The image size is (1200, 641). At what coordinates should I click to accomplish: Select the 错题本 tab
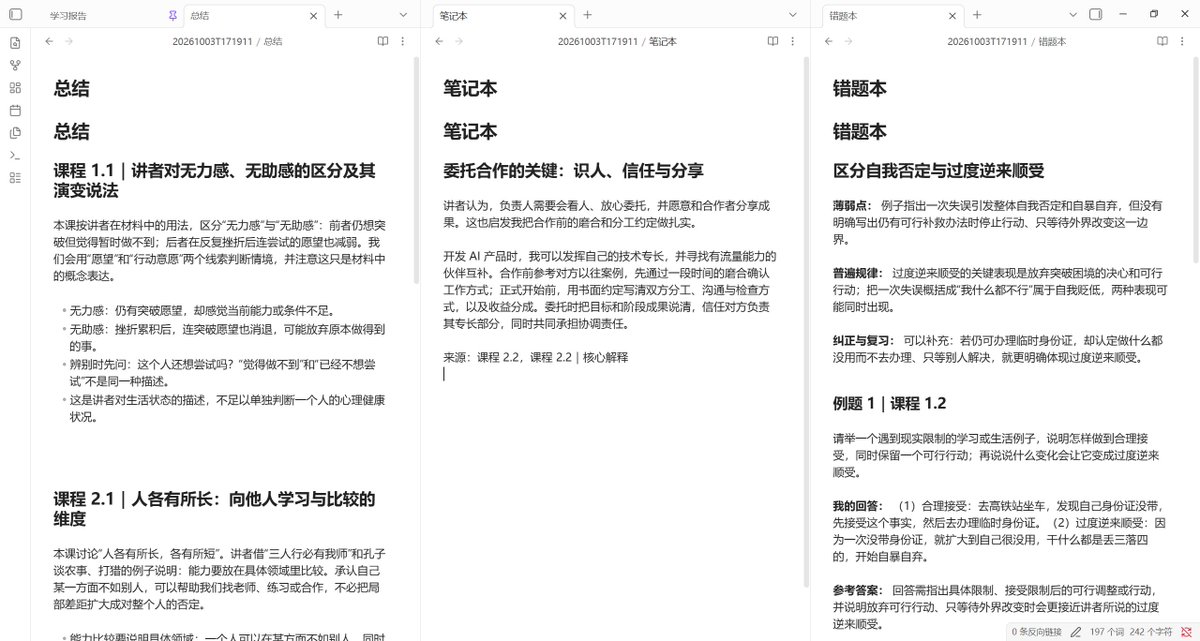click(x=895, y=15)
